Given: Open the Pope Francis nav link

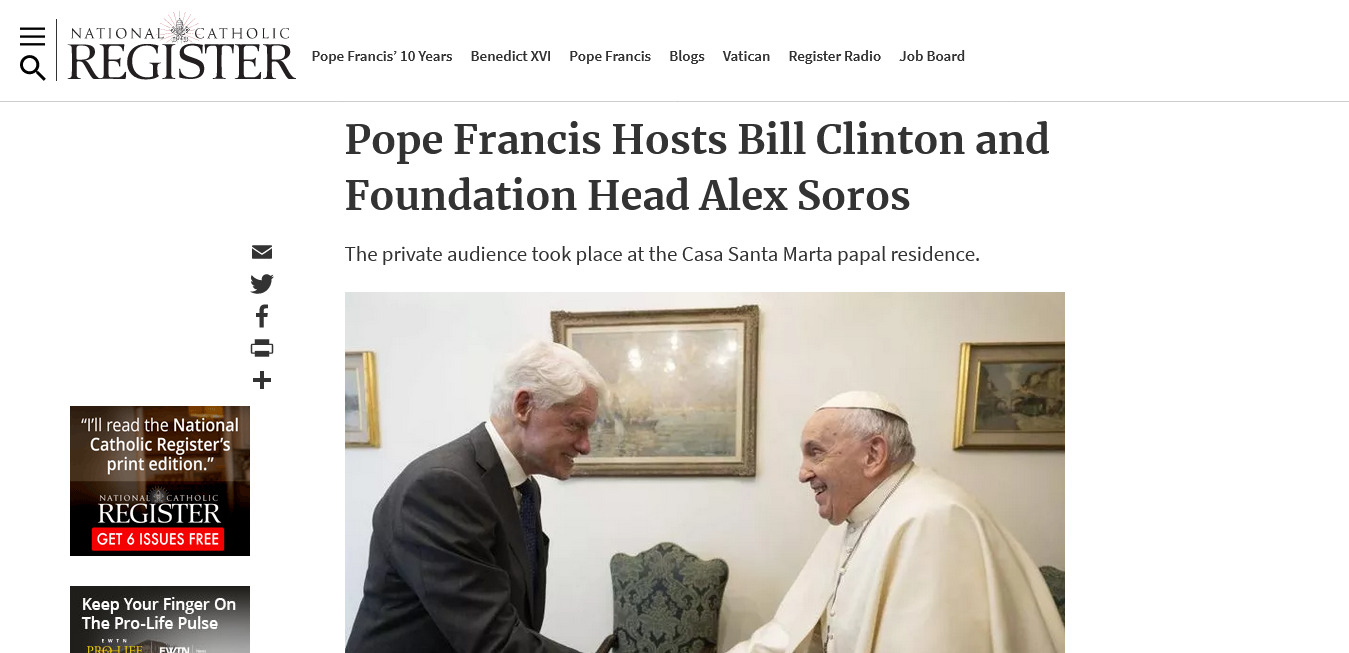Looking at the screenshot, I should coord(610,56).
